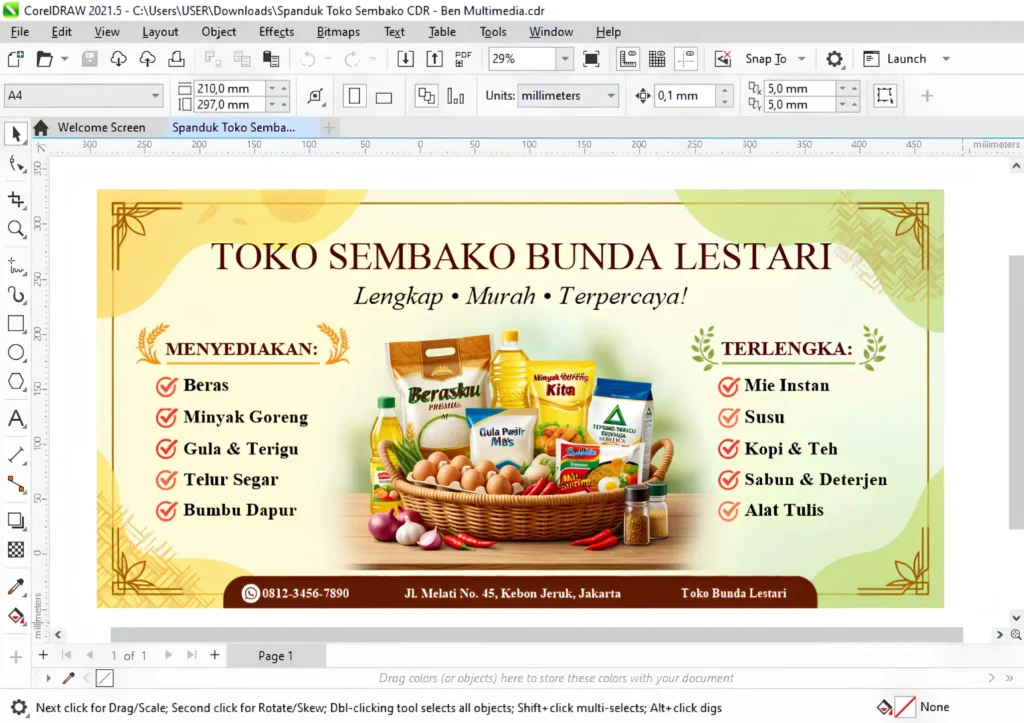Image resolution: width=1024 pixels, height=723 pixels.
Task: Open the Bitmaps menu
Action: point(338,31)
